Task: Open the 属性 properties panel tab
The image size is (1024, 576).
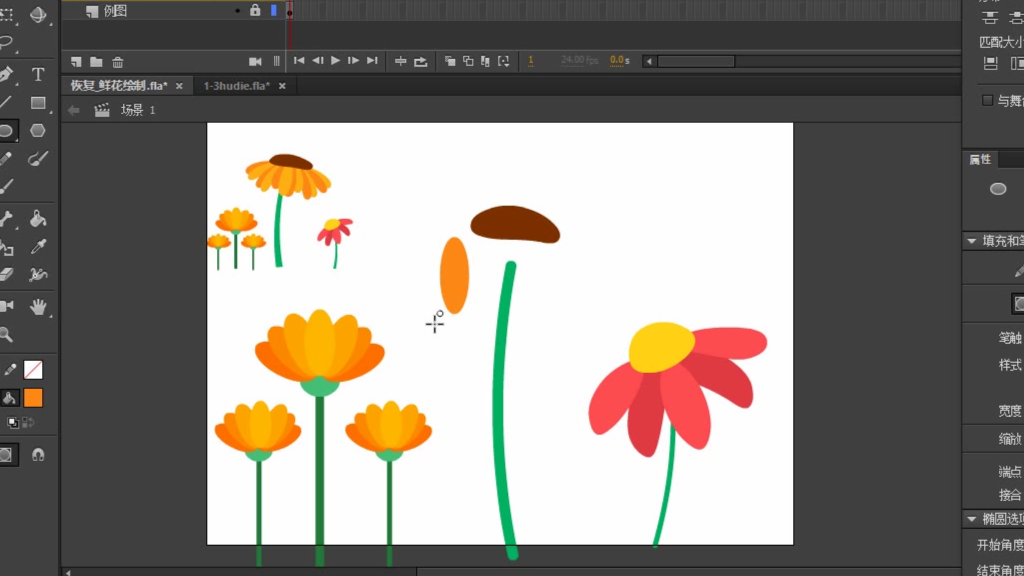Action: 980,159
